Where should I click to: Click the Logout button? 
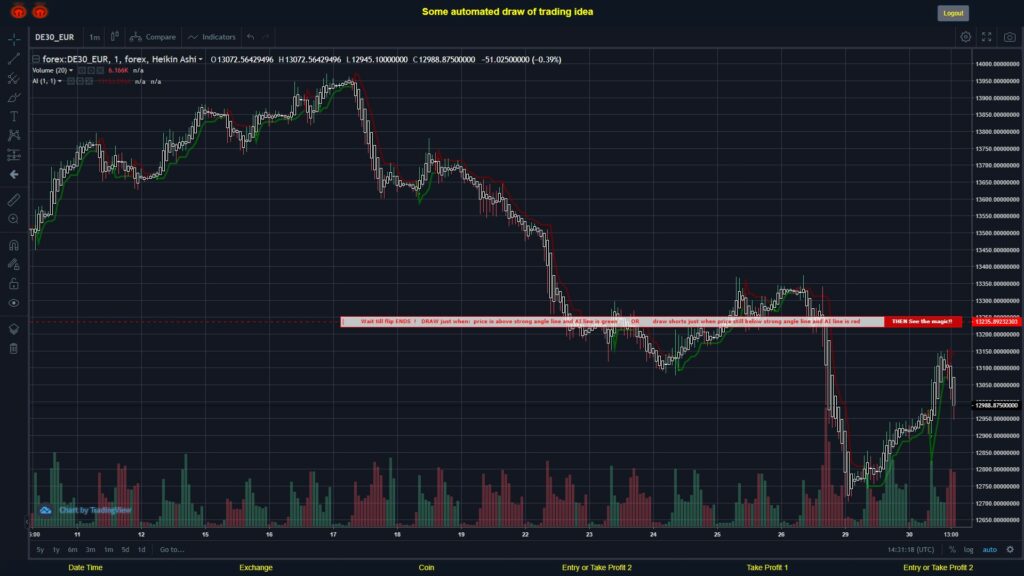click(953, 13)
